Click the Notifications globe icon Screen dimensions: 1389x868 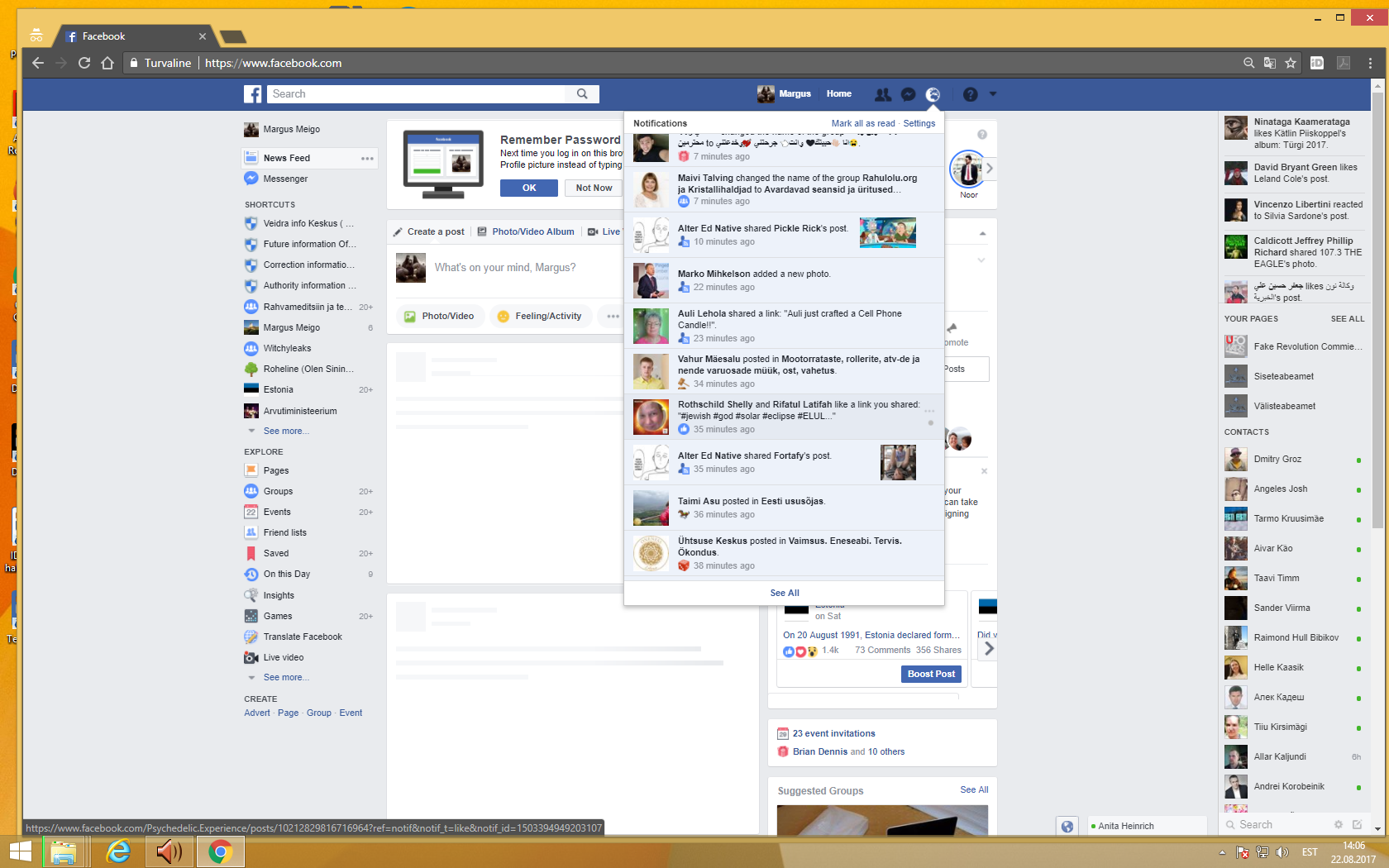(933, 94)
